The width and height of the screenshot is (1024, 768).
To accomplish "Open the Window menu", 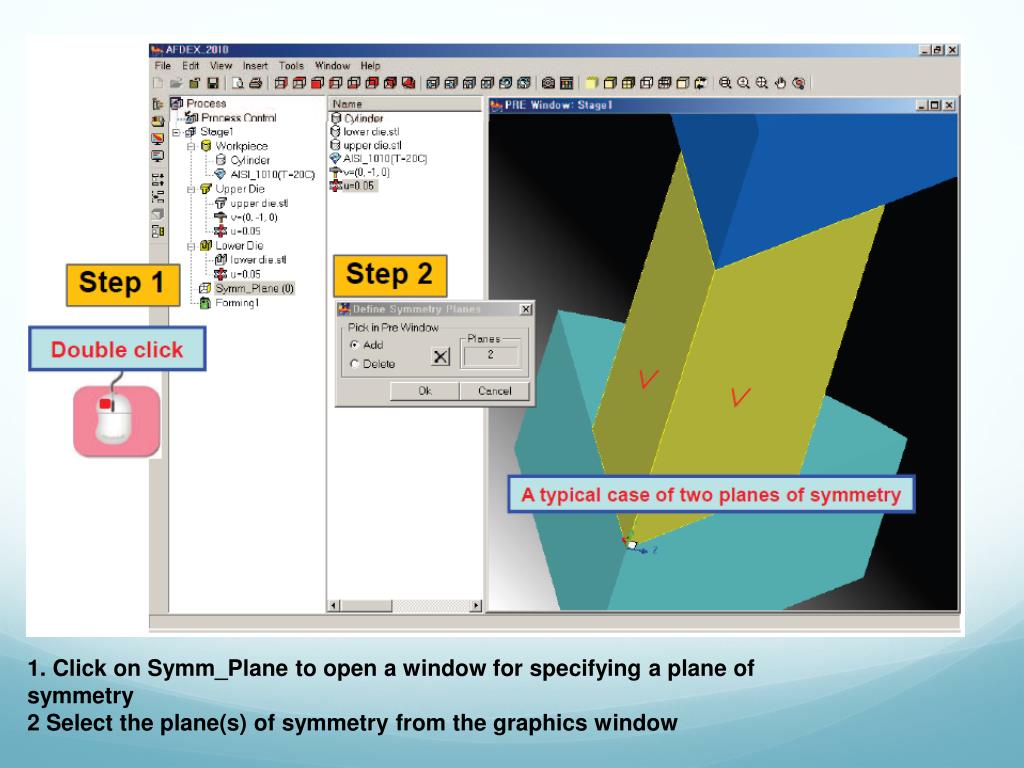I will [x=332, y=66].
